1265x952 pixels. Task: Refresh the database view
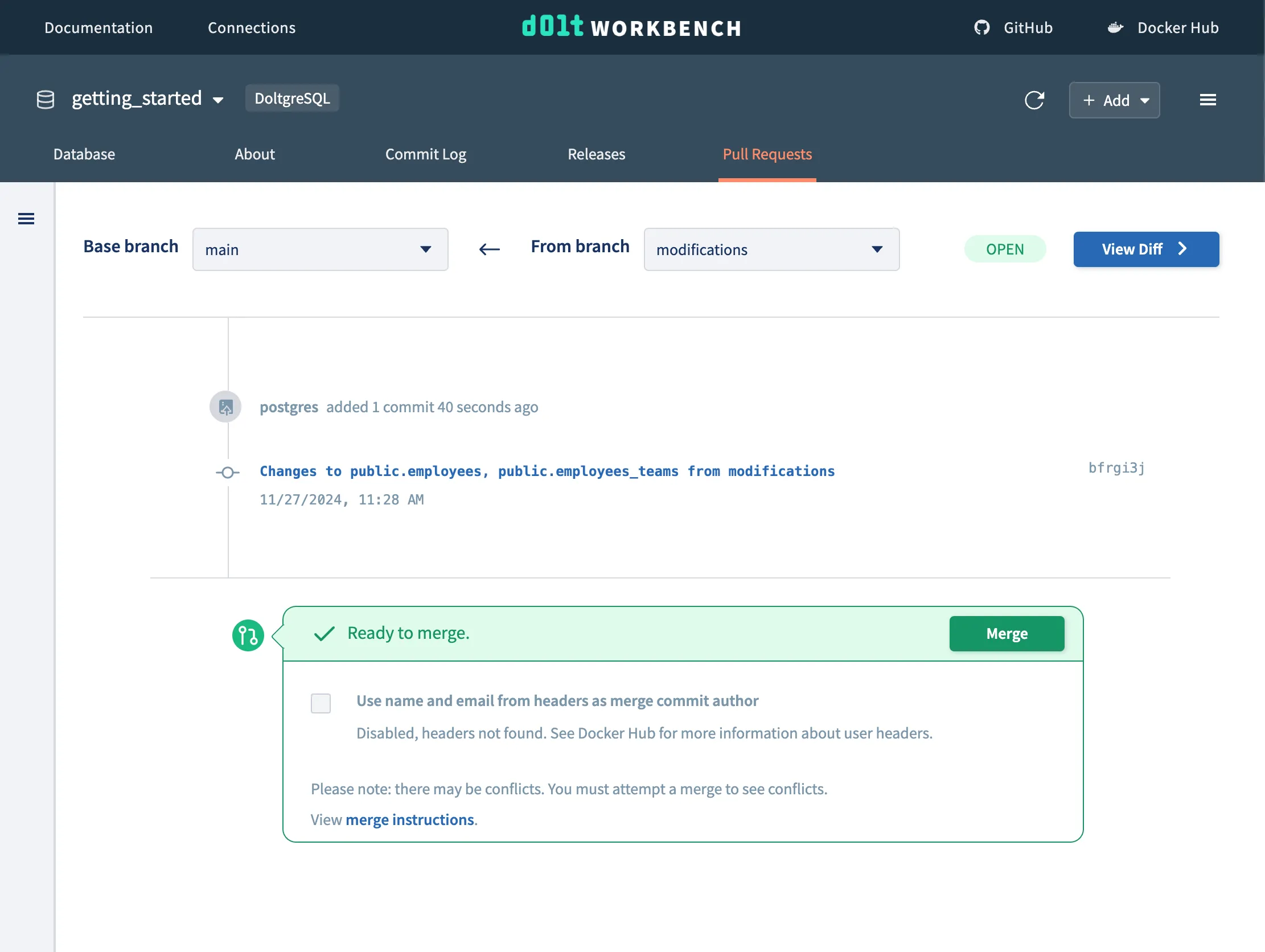point(1034,100)
